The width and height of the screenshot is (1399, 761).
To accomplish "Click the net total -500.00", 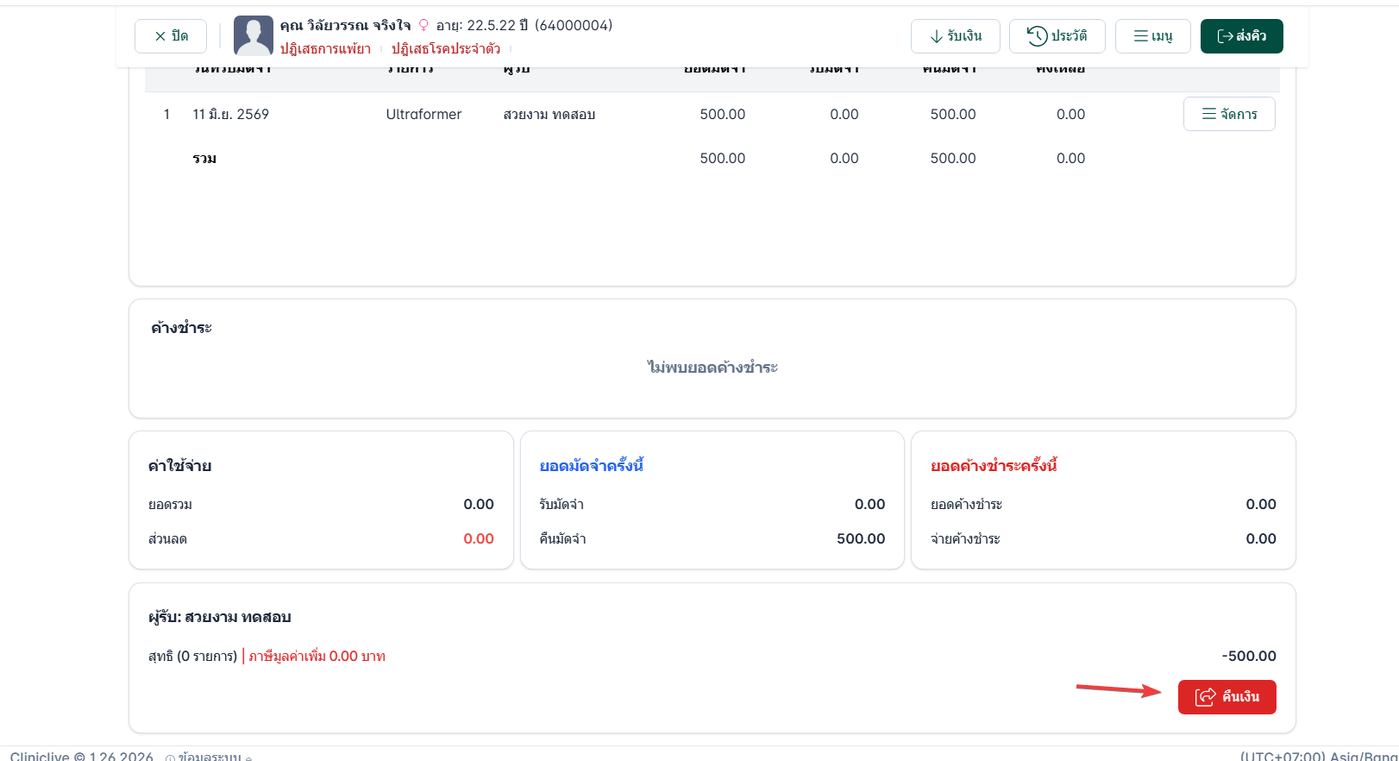I will (1249, 657).
